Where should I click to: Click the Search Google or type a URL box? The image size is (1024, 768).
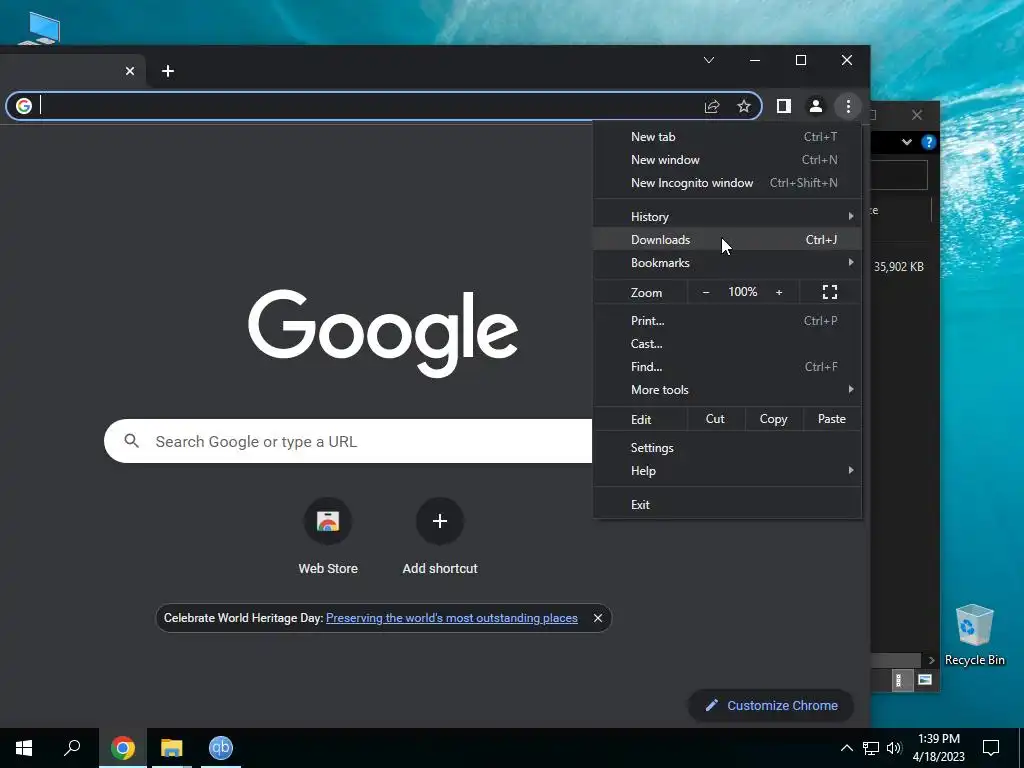pyautogui.click(x=347, y=441)
